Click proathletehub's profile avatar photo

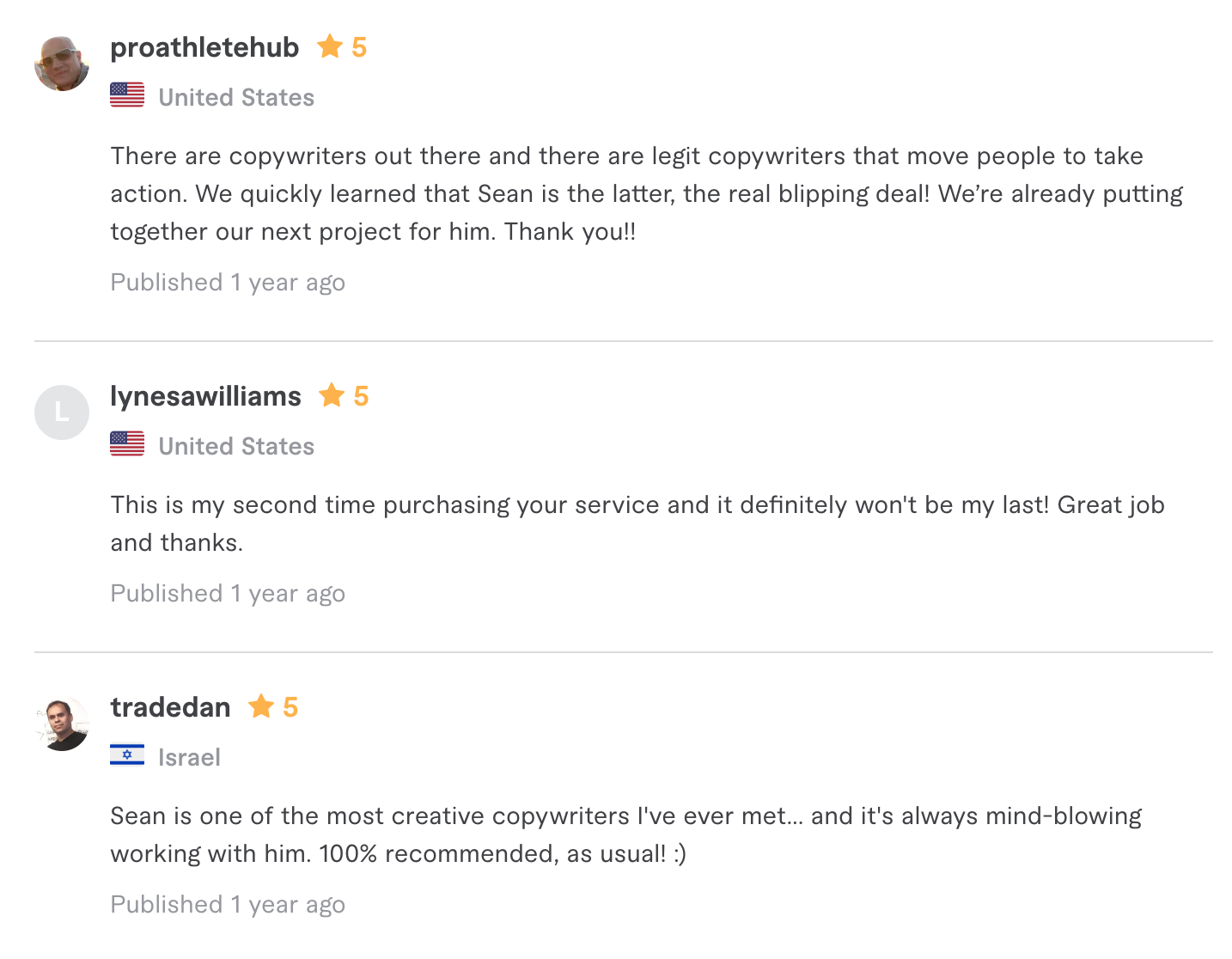pyautogui.click(x=62, y=64)
